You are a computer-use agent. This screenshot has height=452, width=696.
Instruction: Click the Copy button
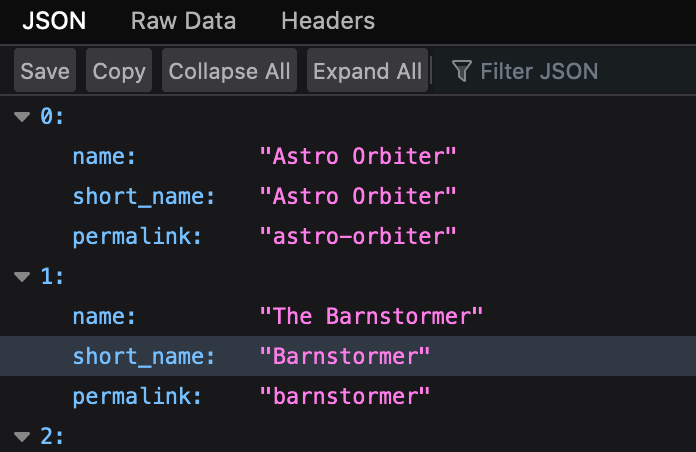point(119,71)
